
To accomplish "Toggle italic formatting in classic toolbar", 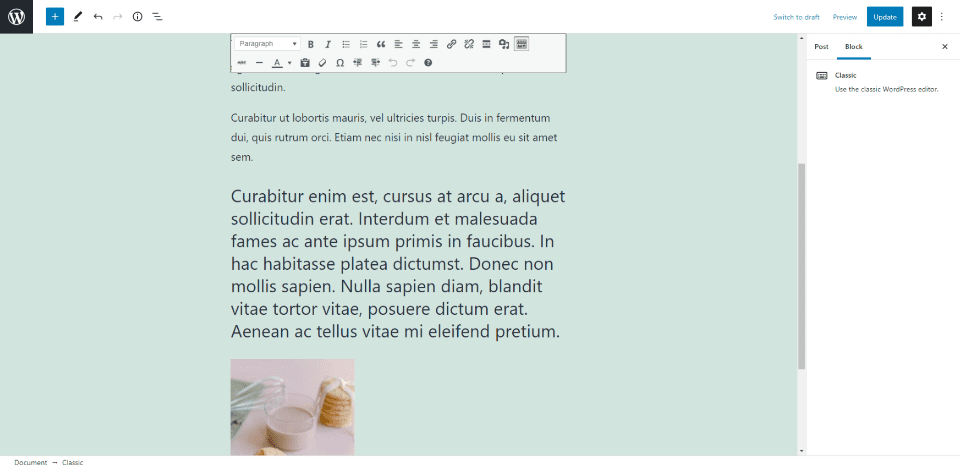I will [328, 44].
